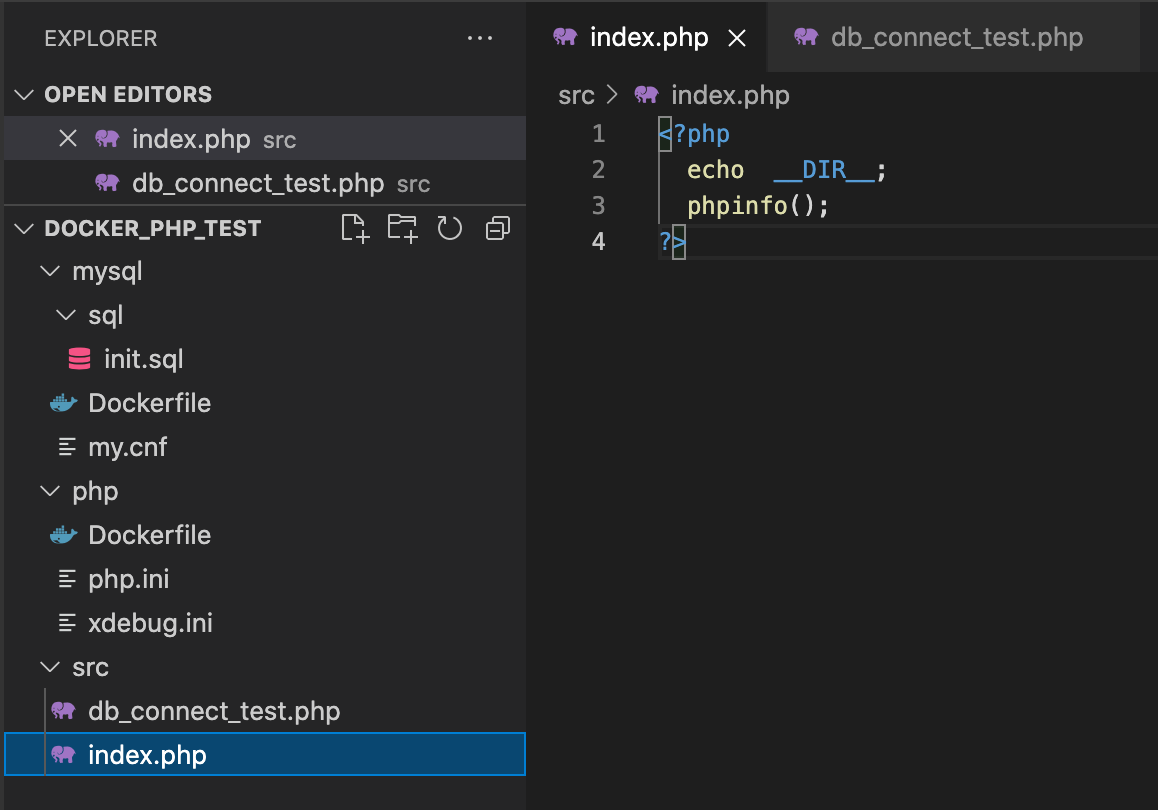Open src in the breadcrumb bar

576,94
